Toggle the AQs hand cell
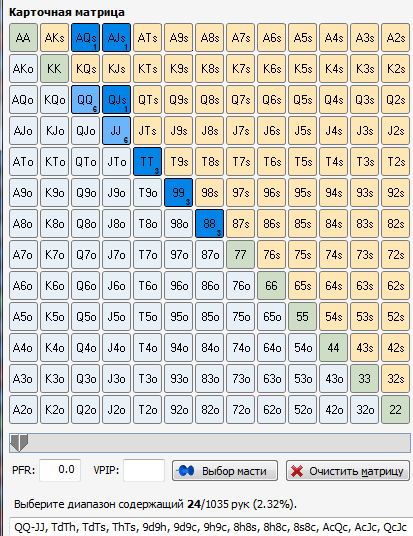413x536 pixels. tap(85, 38)
